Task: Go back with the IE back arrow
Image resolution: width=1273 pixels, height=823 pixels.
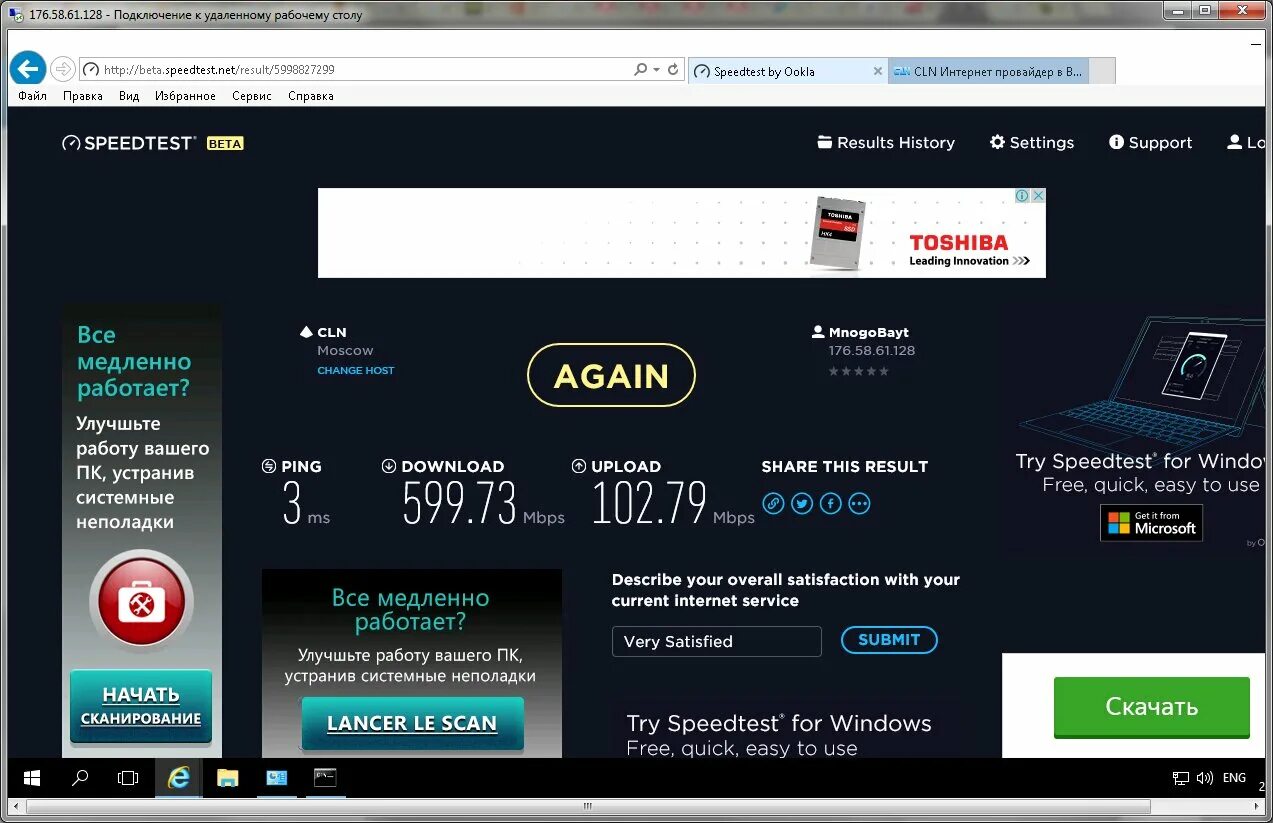Action: 28,68
